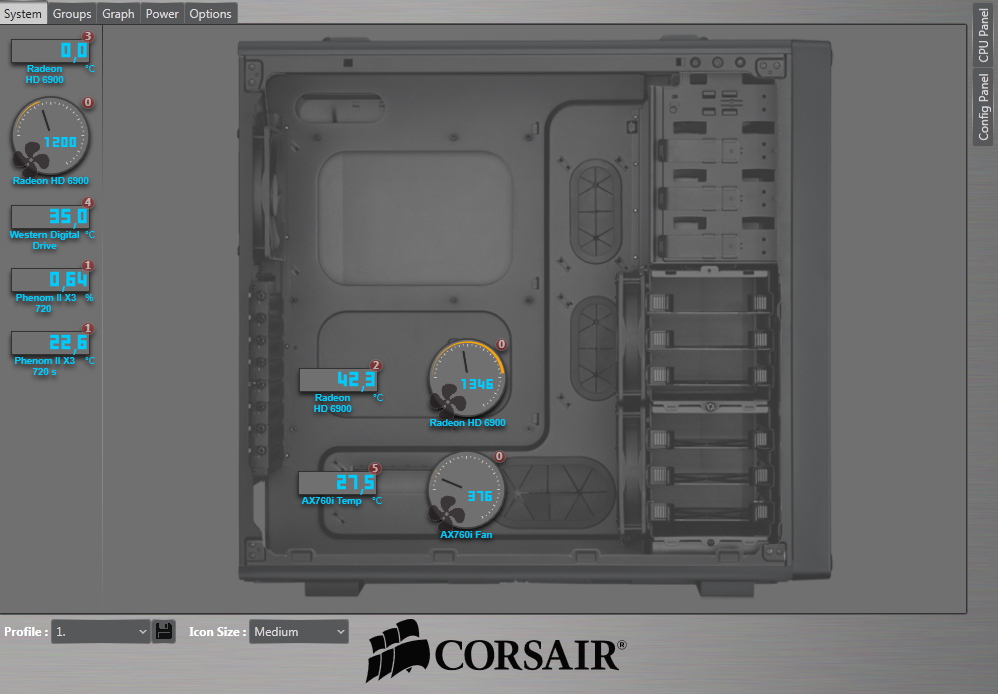This screenshot has height=694, width=998.
Task: Click the 0 badge on the AX760i Fan gauge
Action: (500, 457)
